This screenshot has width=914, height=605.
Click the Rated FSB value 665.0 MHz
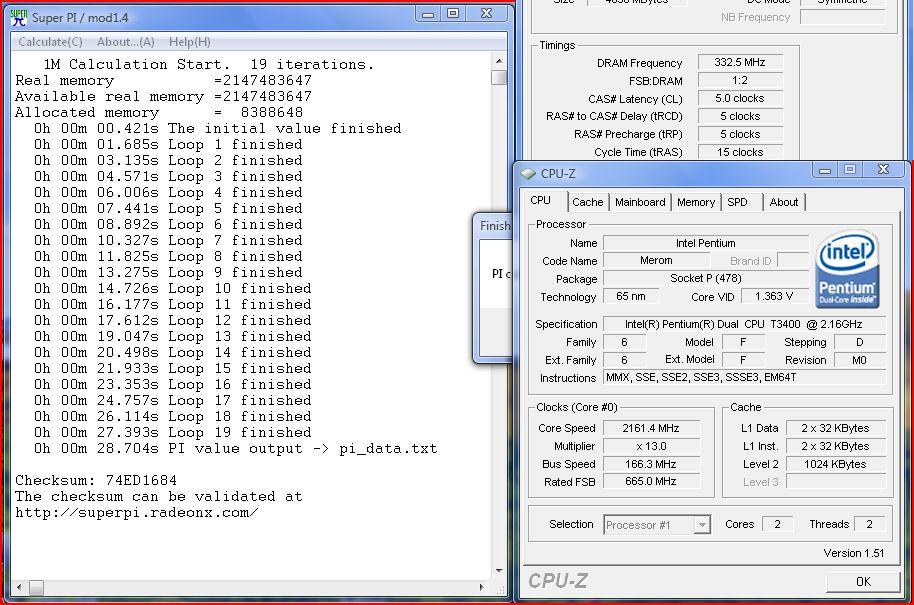(x=651, y=482)
